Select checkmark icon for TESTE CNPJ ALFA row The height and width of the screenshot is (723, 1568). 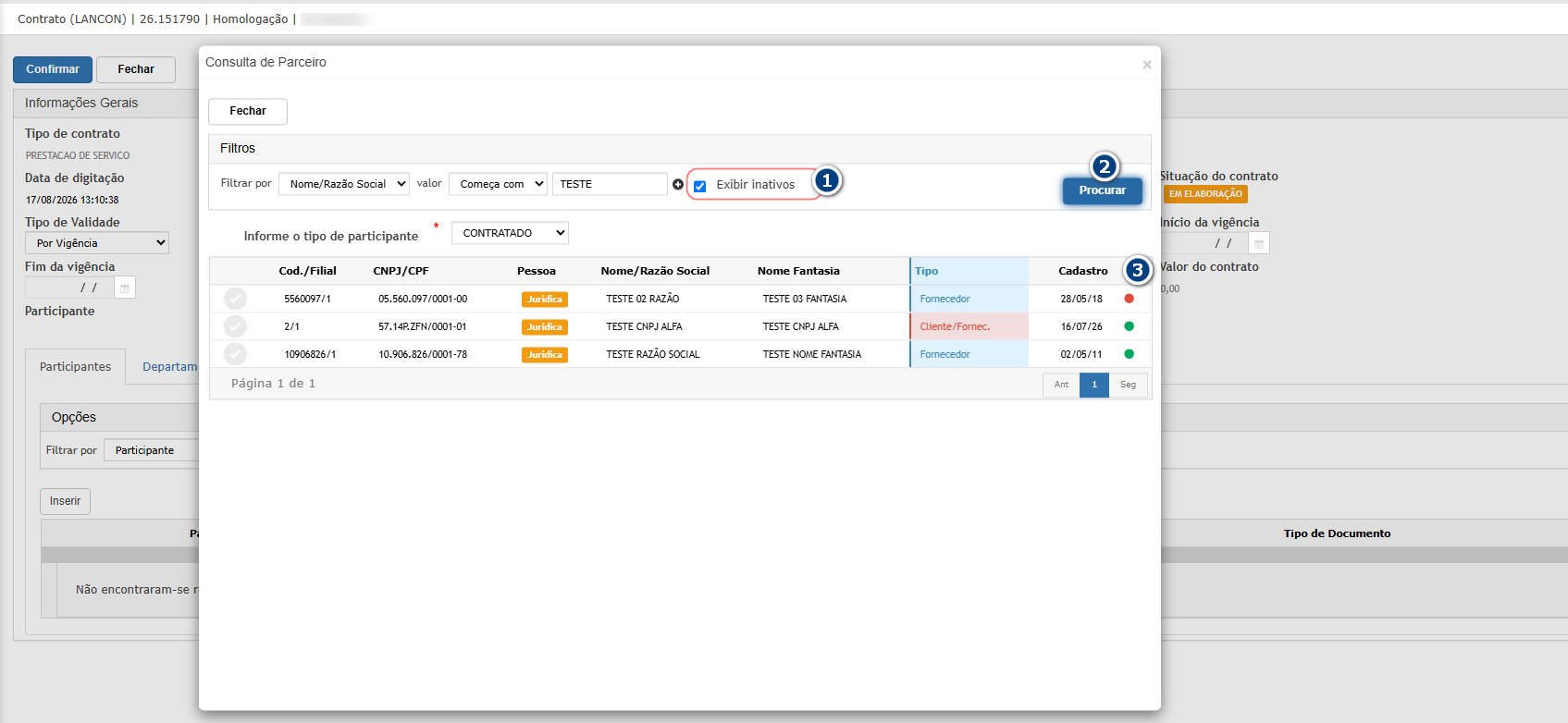click(236, 326)
